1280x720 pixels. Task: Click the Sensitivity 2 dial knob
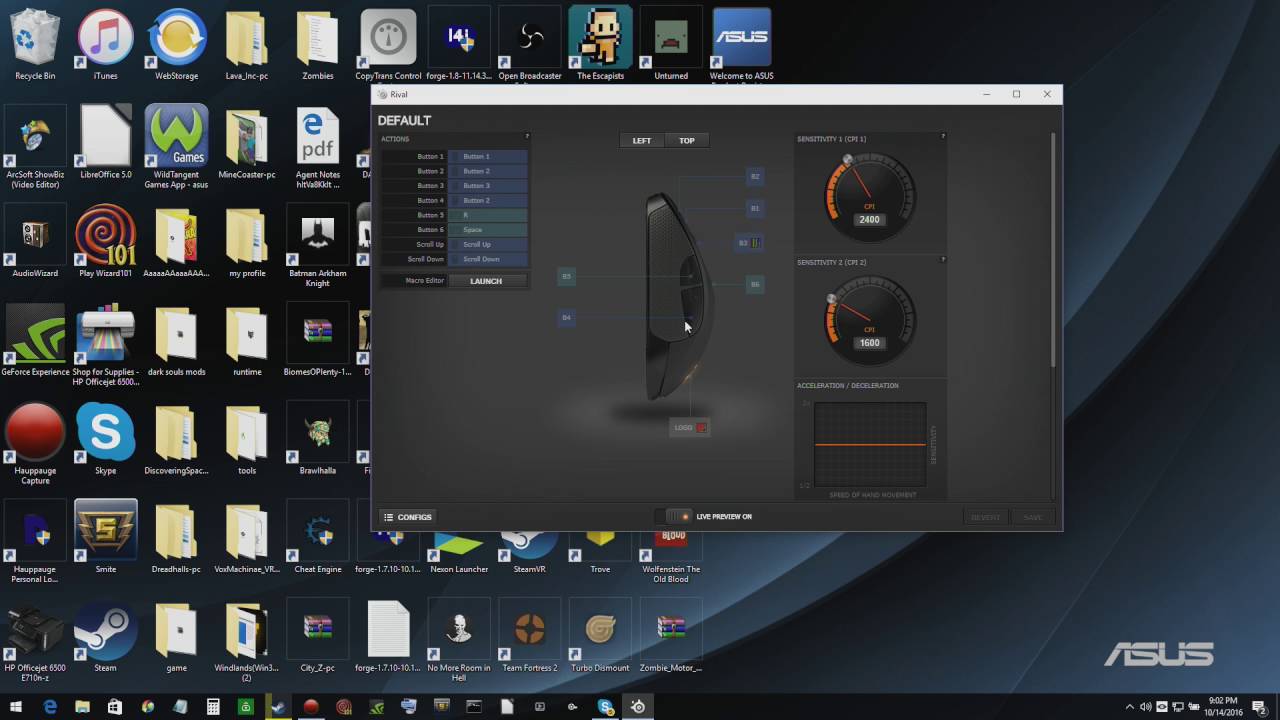(832, 299)
